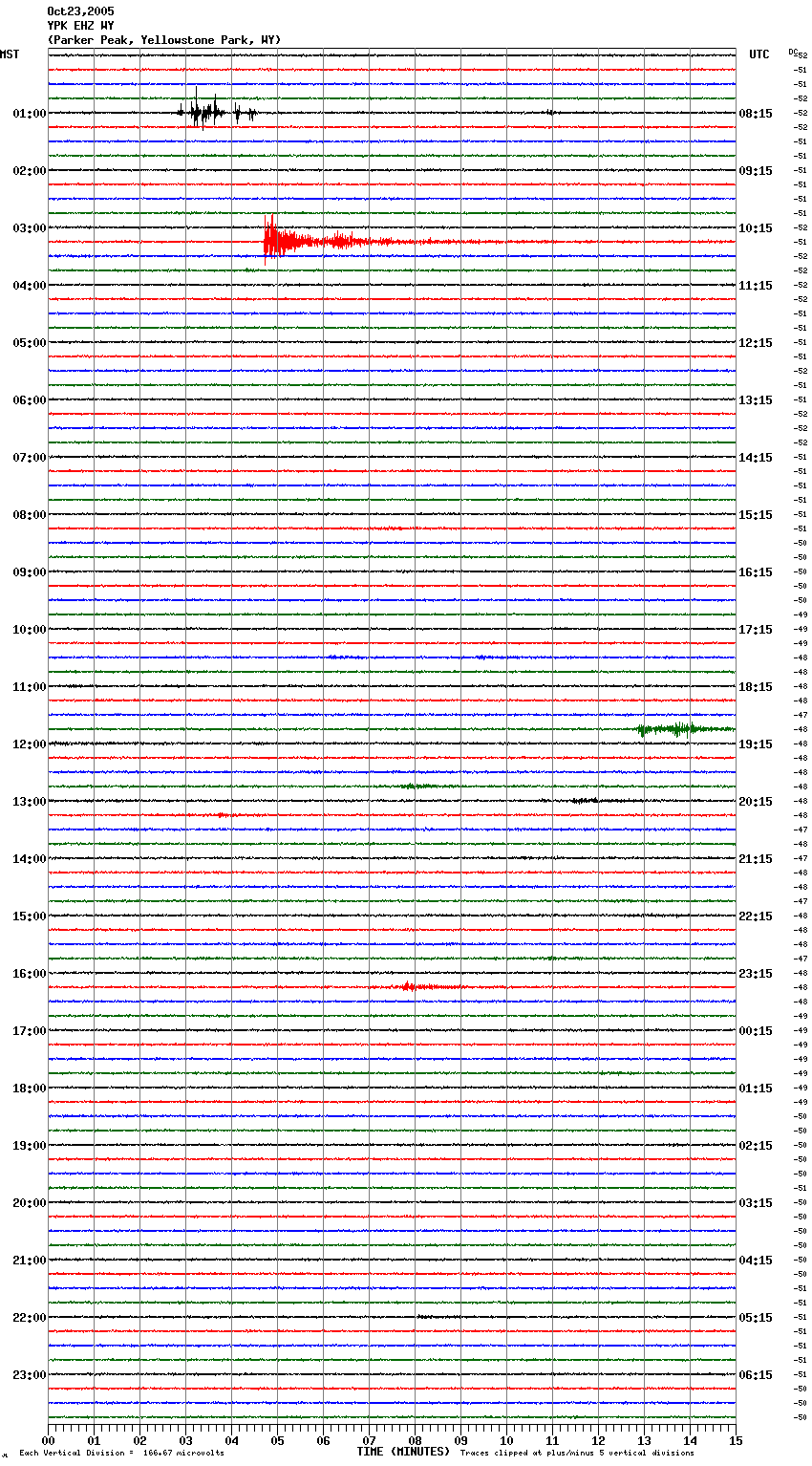Click minute 08 on the bottom time axis
812x1466 pixels.
click(415, 1440)
